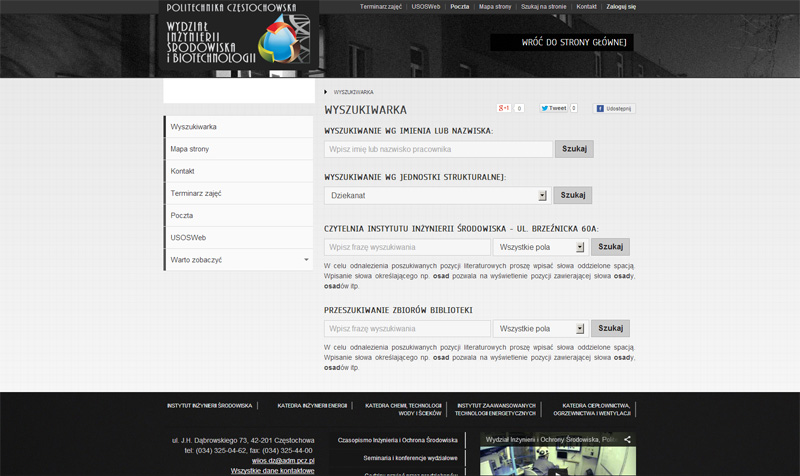This screenshot has width=800, height=476.
Task: Open Katedra Chemii, Technologii Wody footer link
Action: [x=403, y=410]
